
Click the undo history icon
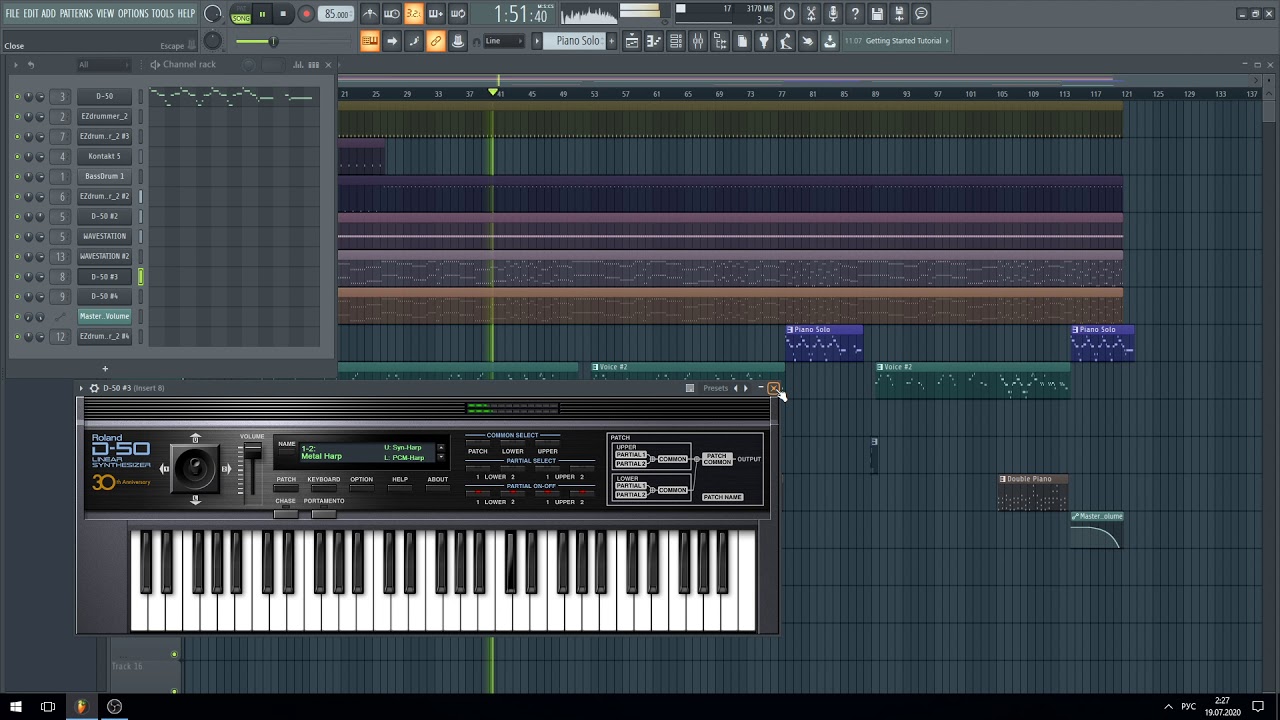click(x=789, y=14)
